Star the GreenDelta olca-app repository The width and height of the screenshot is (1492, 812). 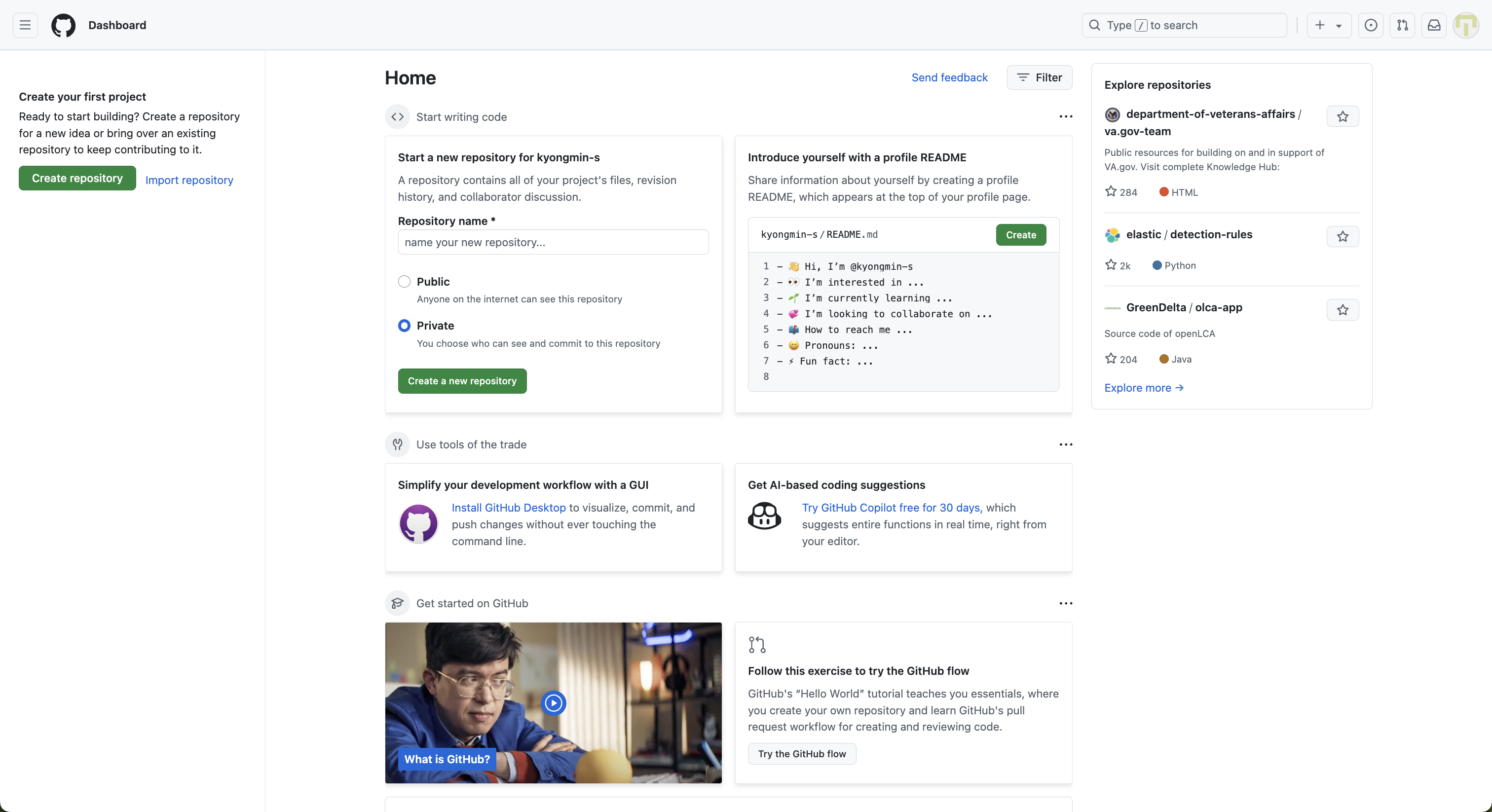click(1343, 310)
